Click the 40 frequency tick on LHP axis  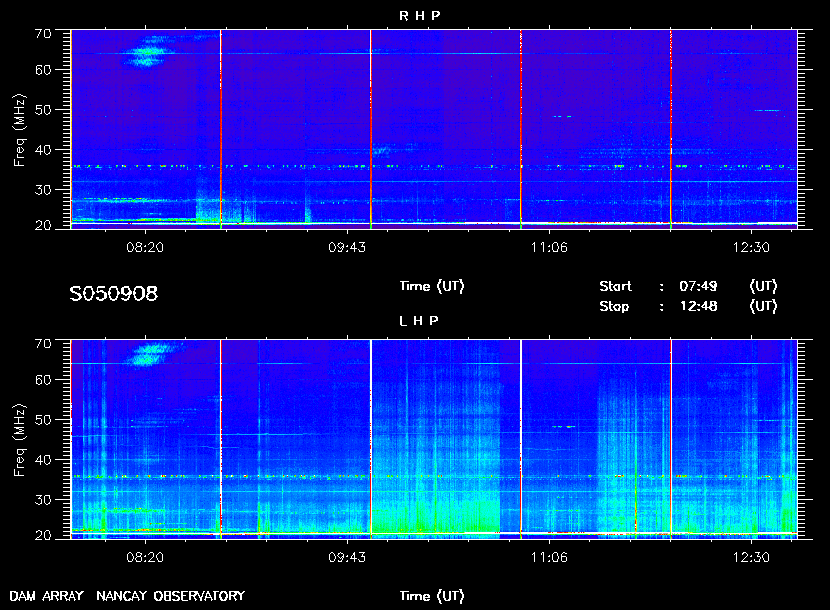(x=43, y=460)
